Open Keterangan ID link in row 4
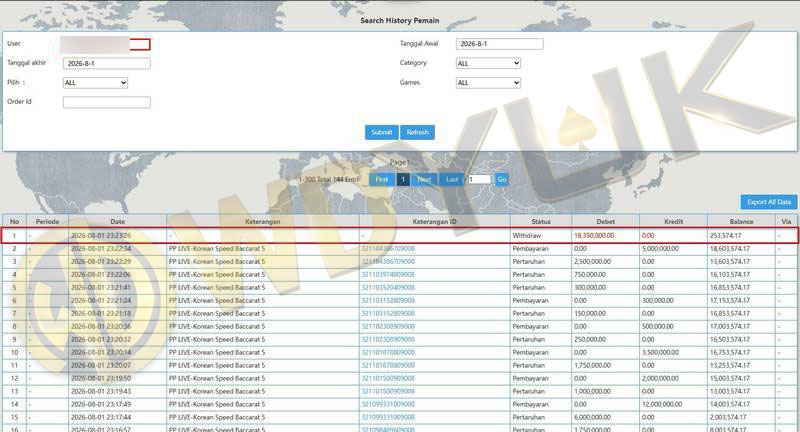The height and width of the screenshot is (432, 800). tap(388, 274)
